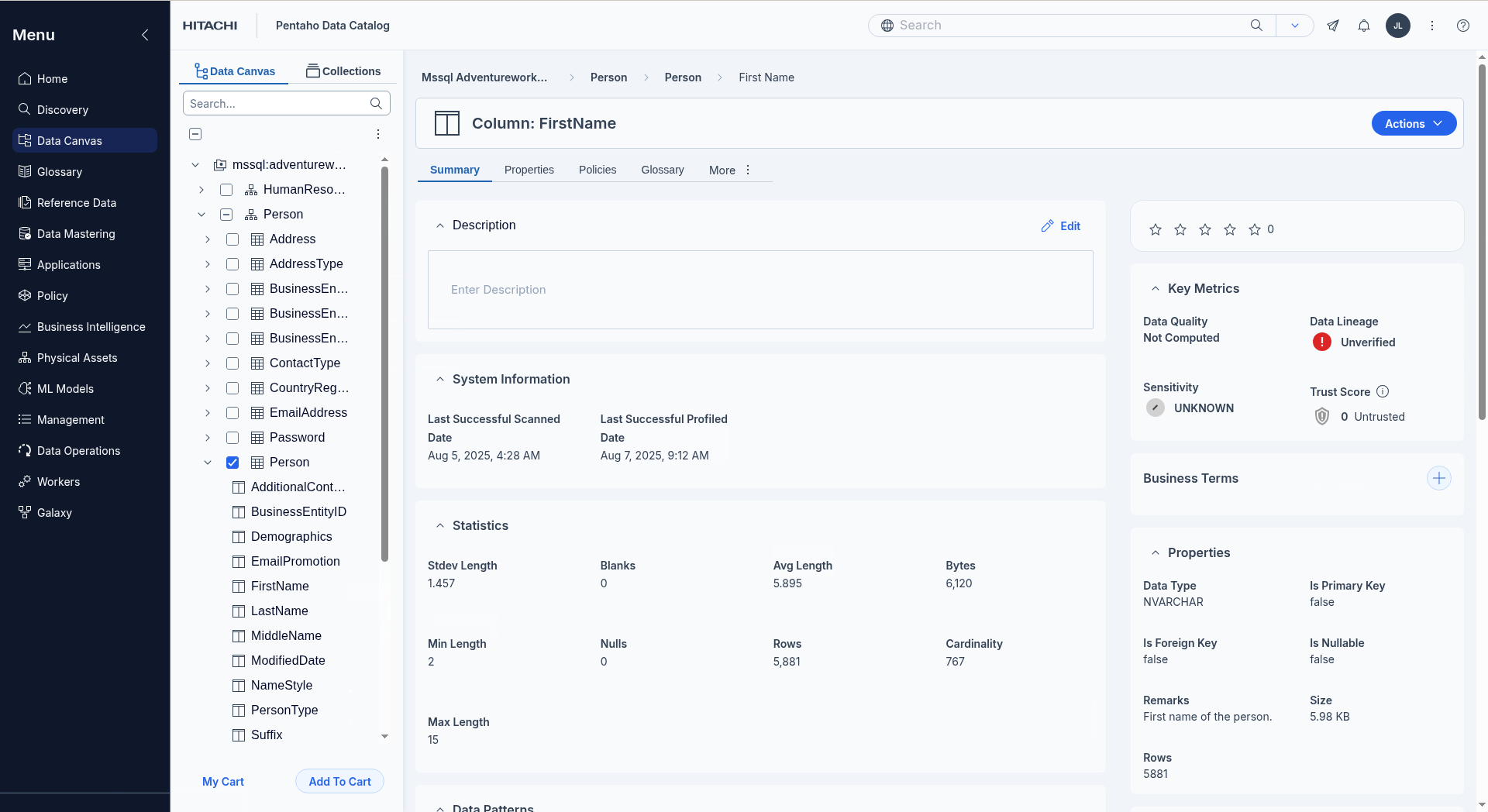Viewport: 1488px width, 812px height.
Task: Toggle the HumanResources schema checkbox
Action: [226, 190]
